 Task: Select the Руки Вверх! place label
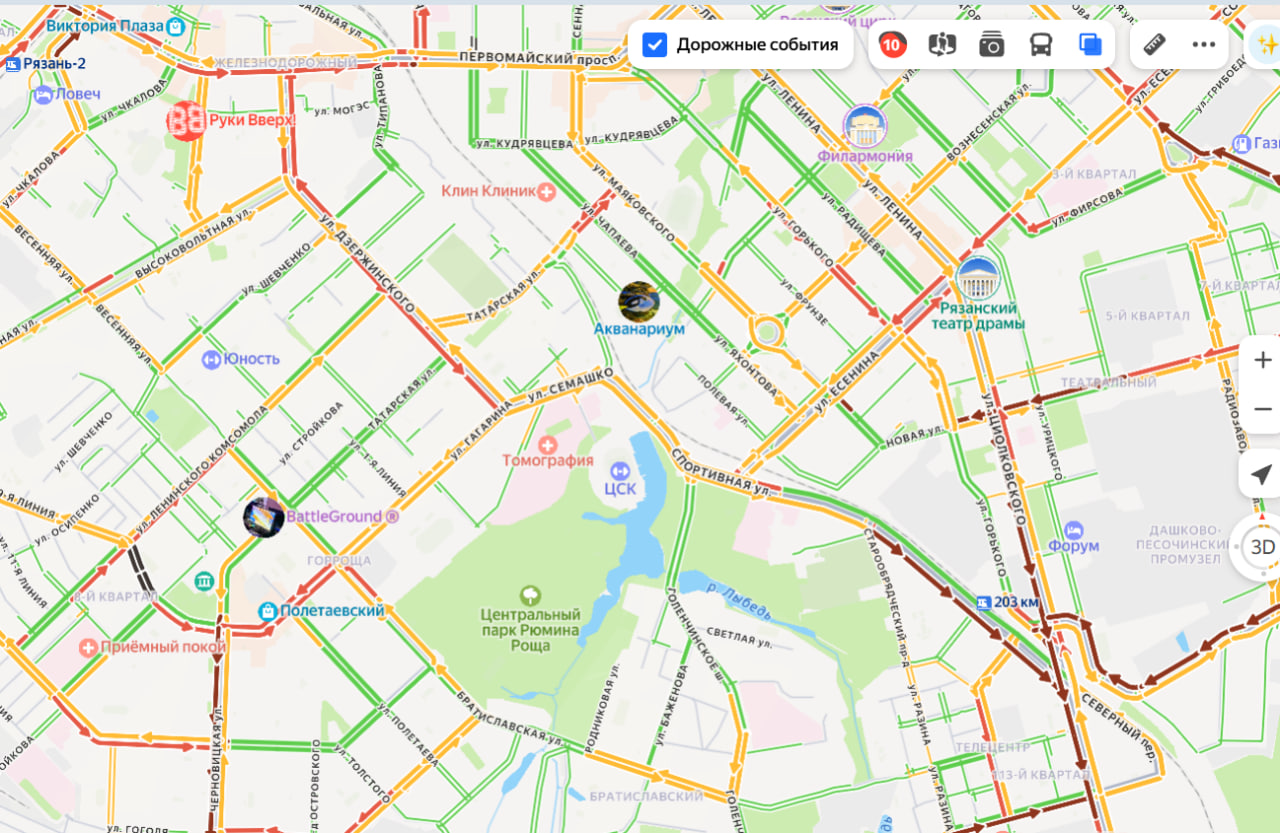[252, 121]
